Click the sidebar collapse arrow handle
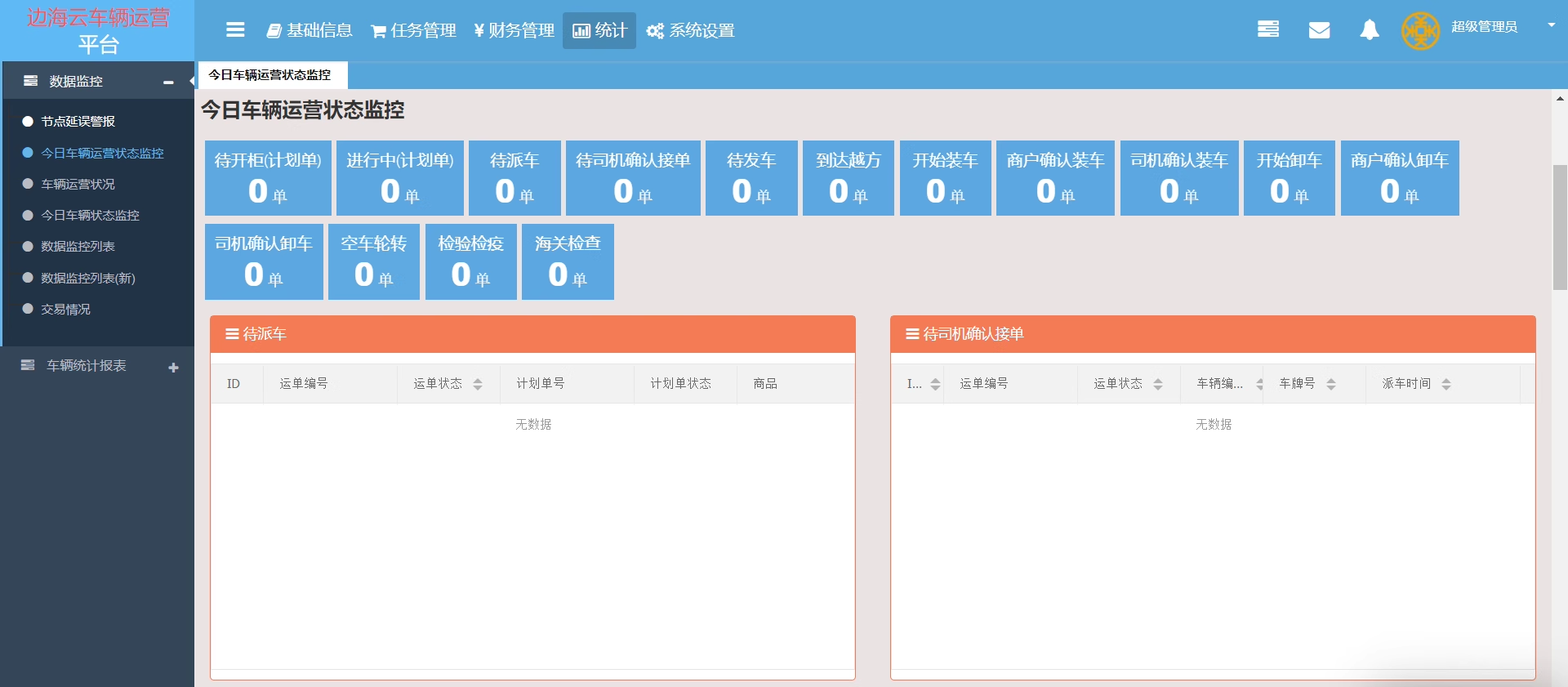Image resolution: width=1568 pixels, height=687 pixels. pyautogui.click(x=191, y=81)
